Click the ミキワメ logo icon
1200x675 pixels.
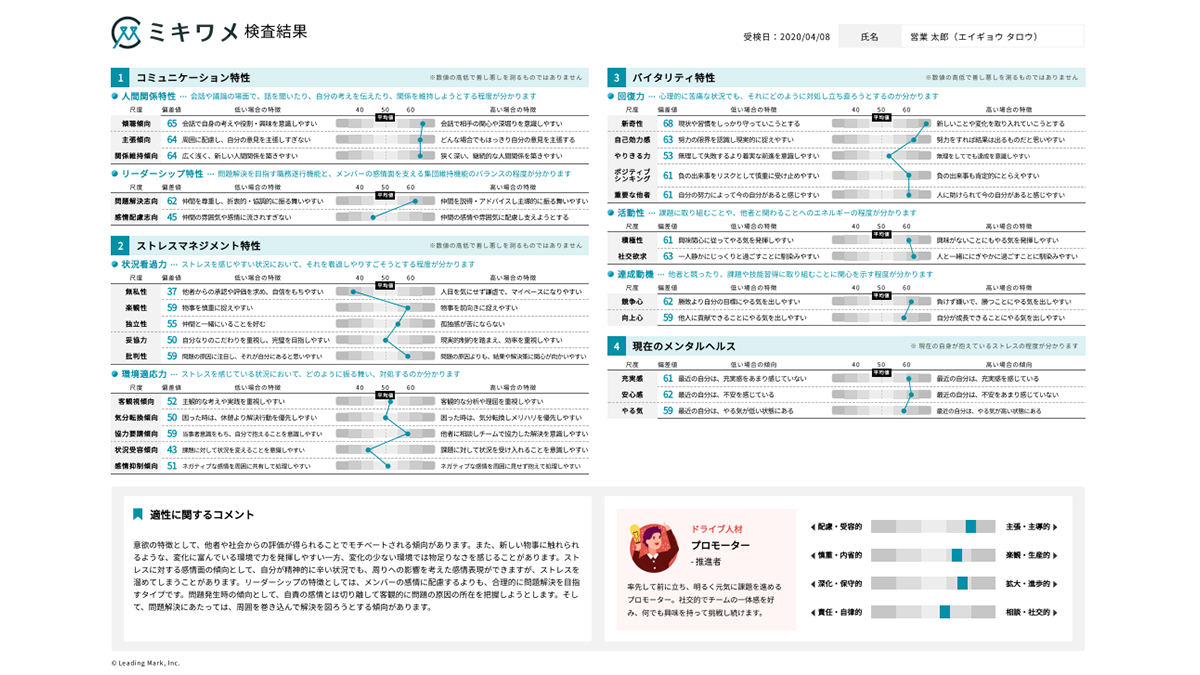pyautogui.click(x=127, y=33)
